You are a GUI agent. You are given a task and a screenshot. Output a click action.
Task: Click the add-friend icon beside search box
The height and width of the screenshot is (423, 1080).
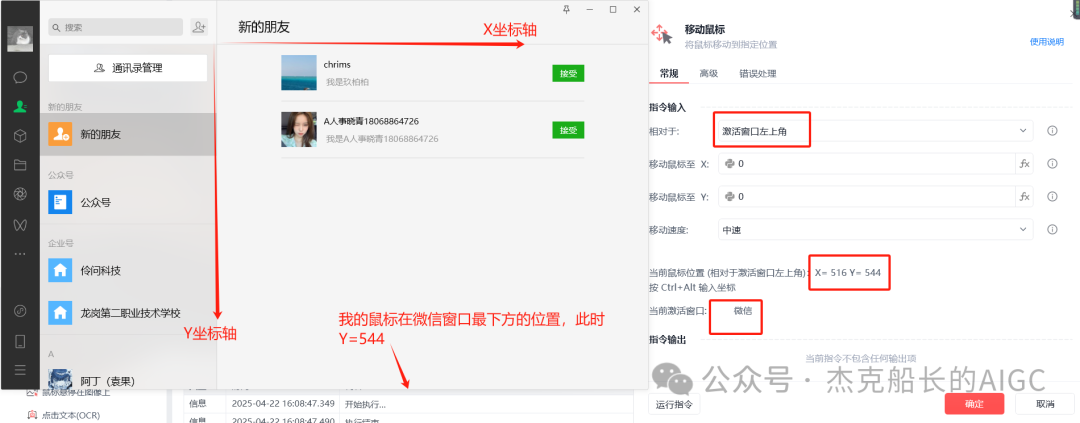point(199,27)
